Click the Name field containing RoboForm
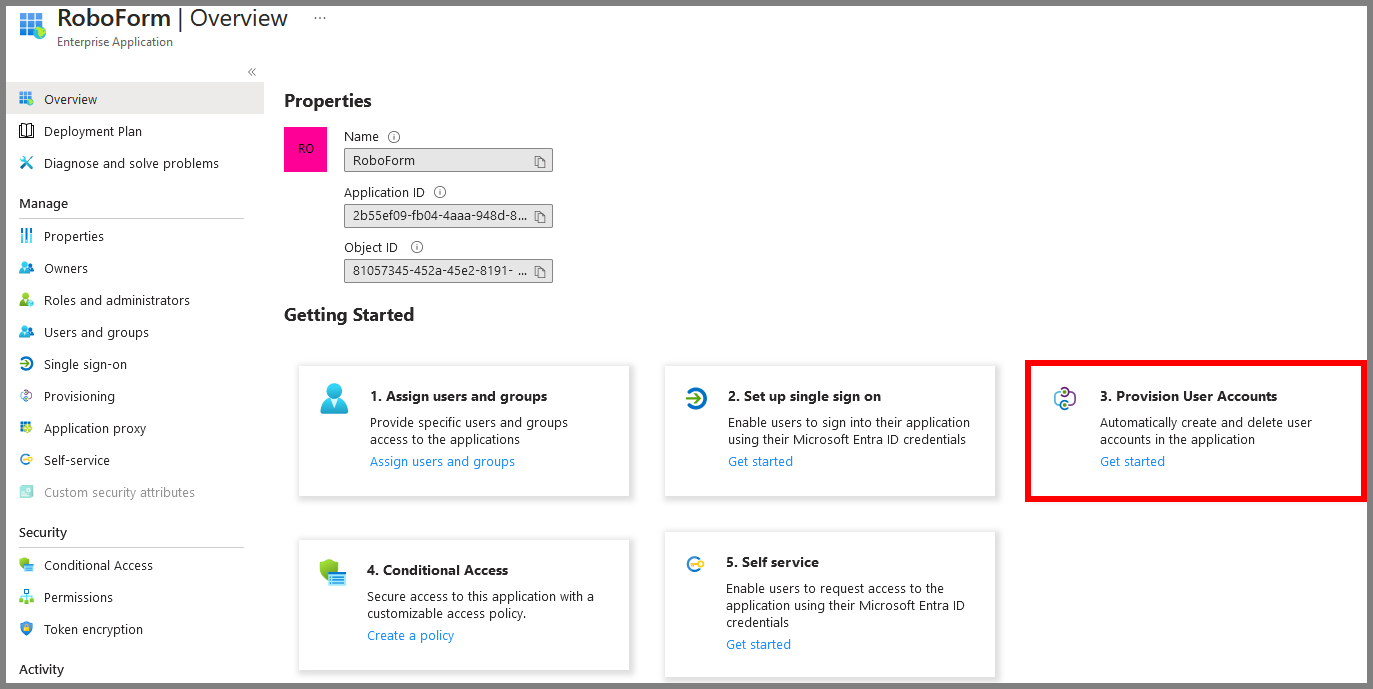 (x=448, y=160)
